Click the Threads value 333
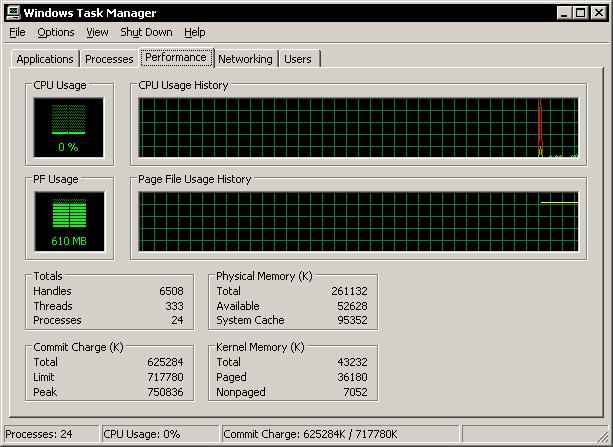613x447 pixels. 174,306
